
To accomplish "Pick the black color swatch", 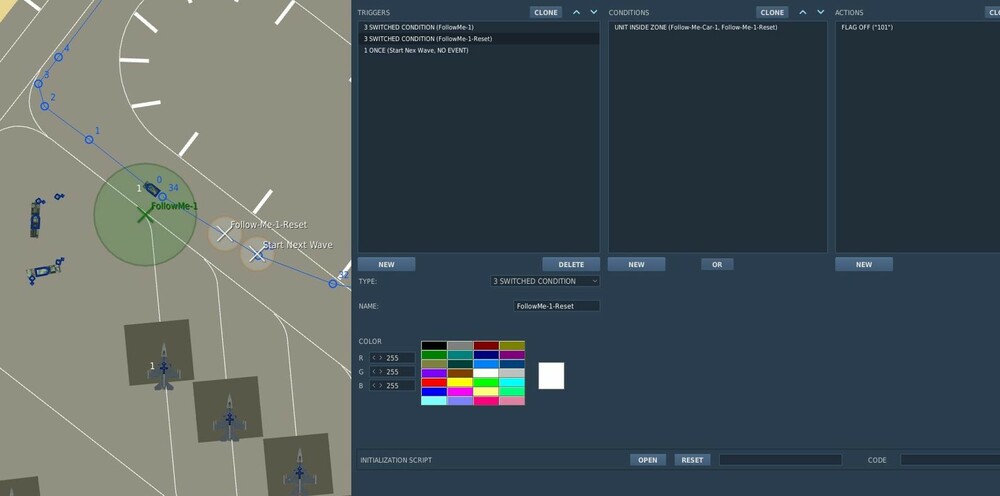I will coord(434,346).
